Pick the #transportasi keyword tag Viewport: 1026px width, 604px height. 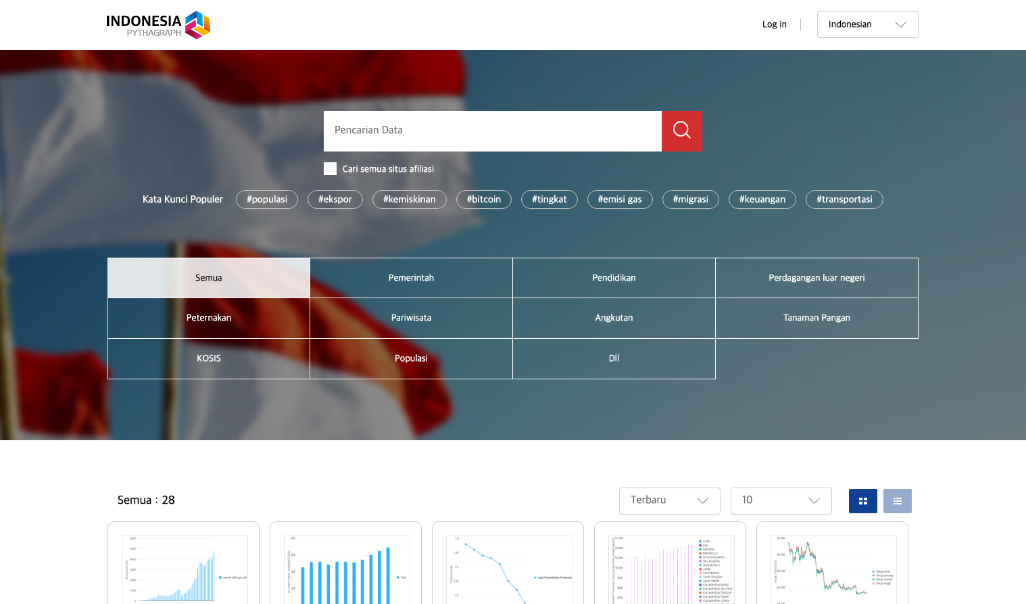844,199
